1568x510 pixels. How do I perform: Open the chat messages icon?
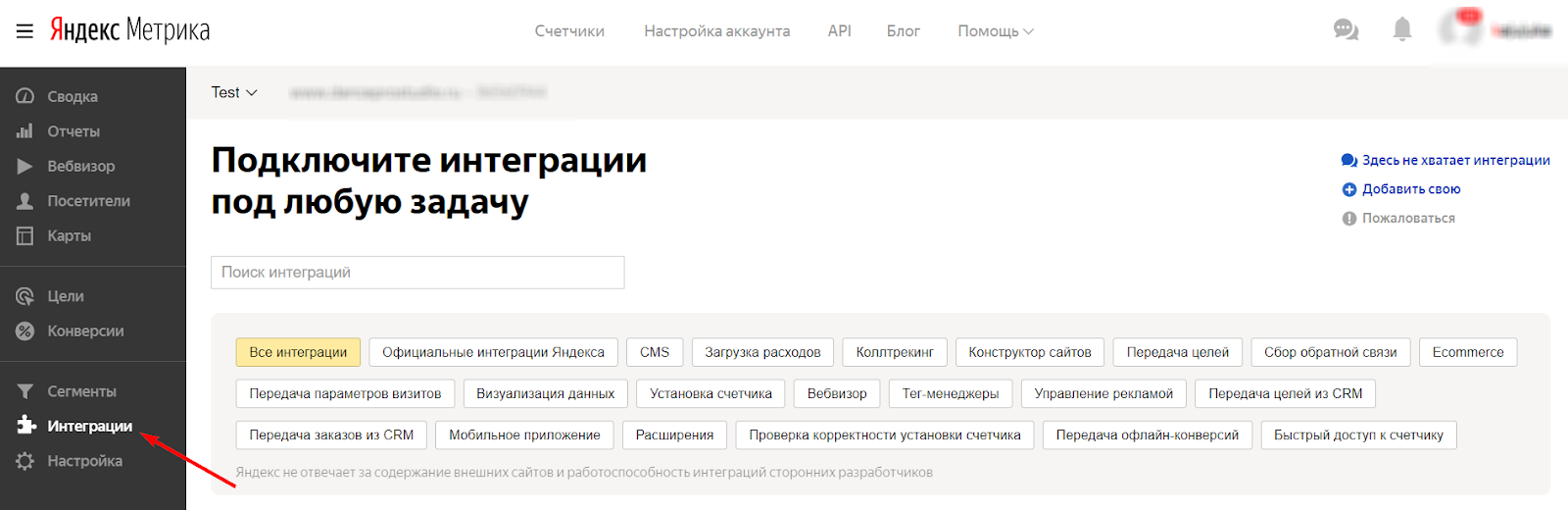point(1347,29)
